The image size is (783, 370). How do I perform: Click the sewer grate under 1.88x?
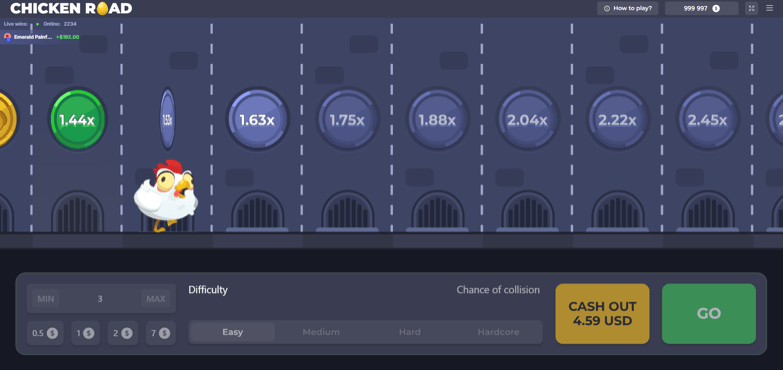(437, 211)
